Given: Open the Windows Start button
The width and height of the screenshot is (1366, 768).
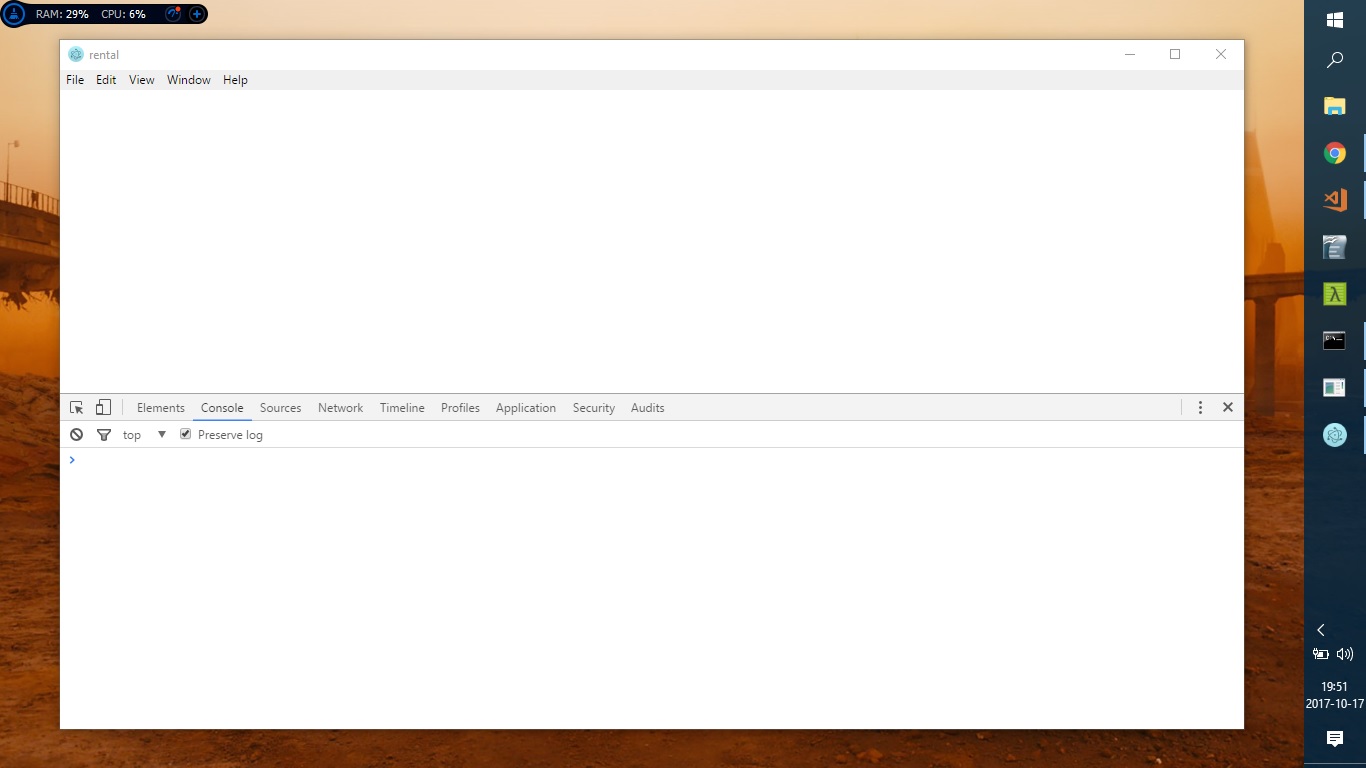Looking at the screenshot, I should pos(1334,19).
